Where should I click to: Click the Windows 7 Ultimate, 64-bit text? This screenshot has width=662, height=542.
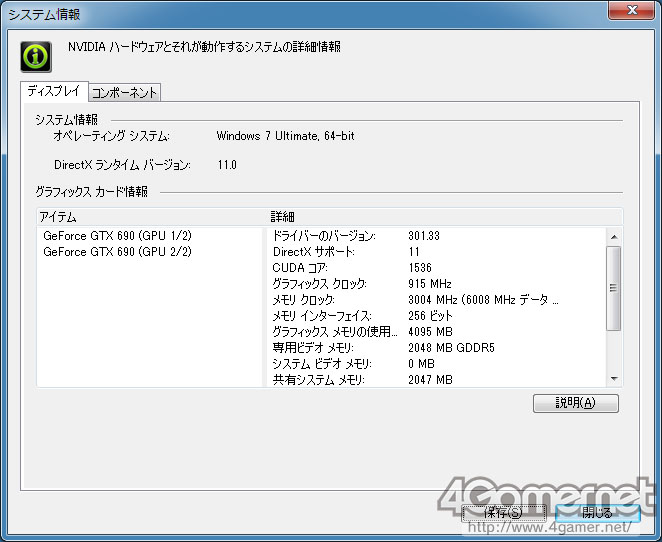(285, 136)
